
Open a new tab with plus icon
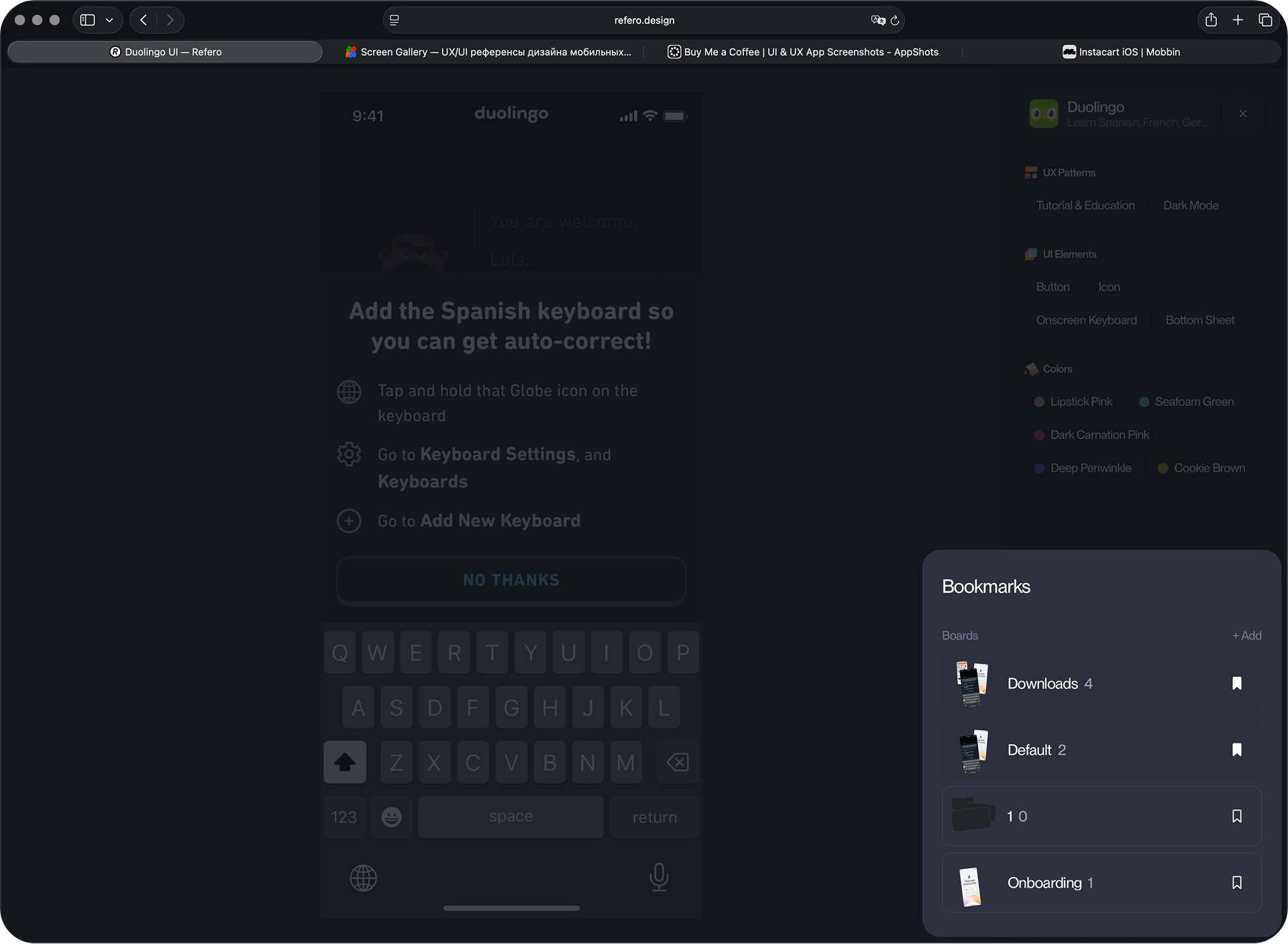tap(1238, 20)
